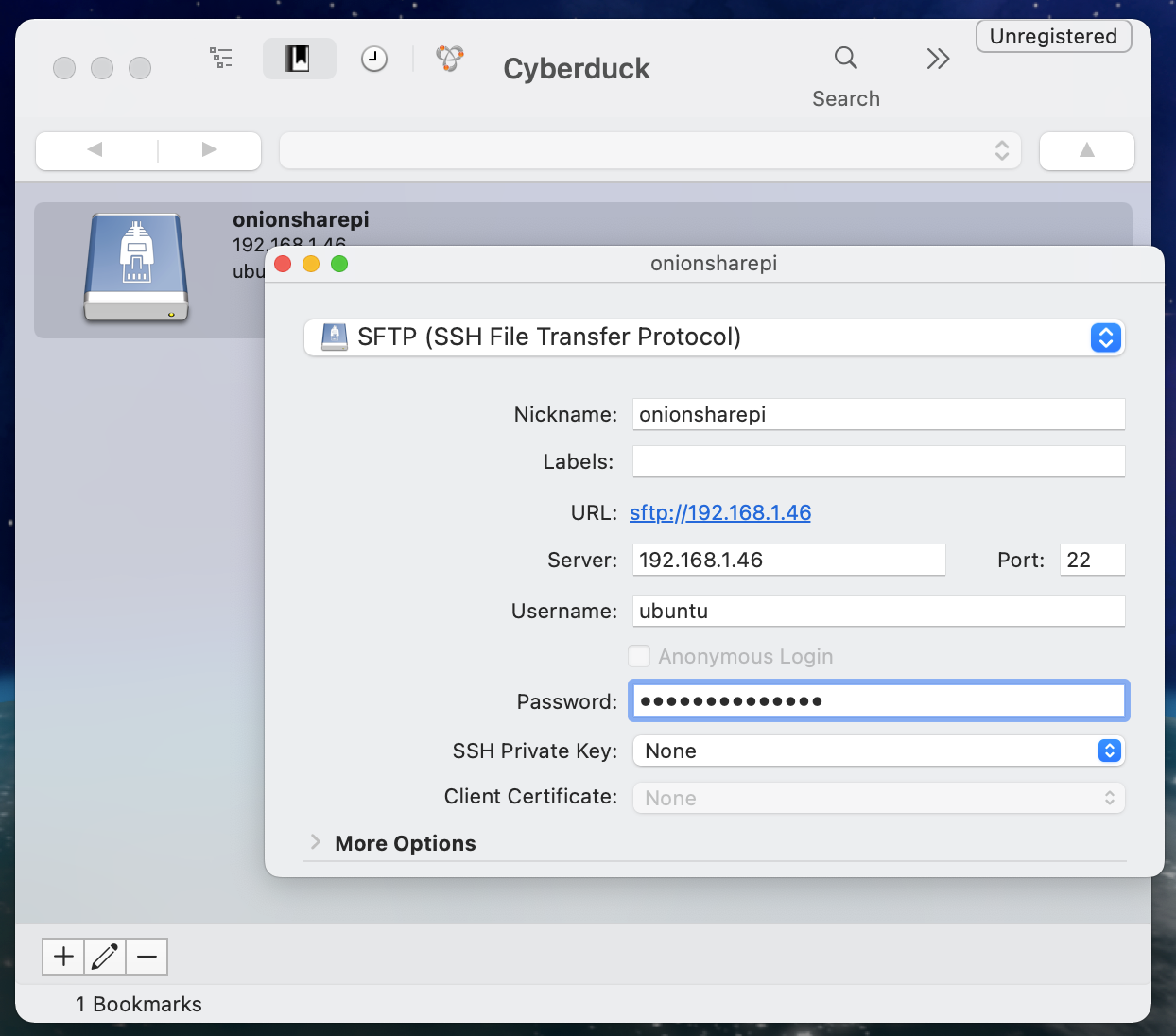This screenshot has height=1036, width=1176.
Task: Click the Username field
Action: (x=878, y=611)
